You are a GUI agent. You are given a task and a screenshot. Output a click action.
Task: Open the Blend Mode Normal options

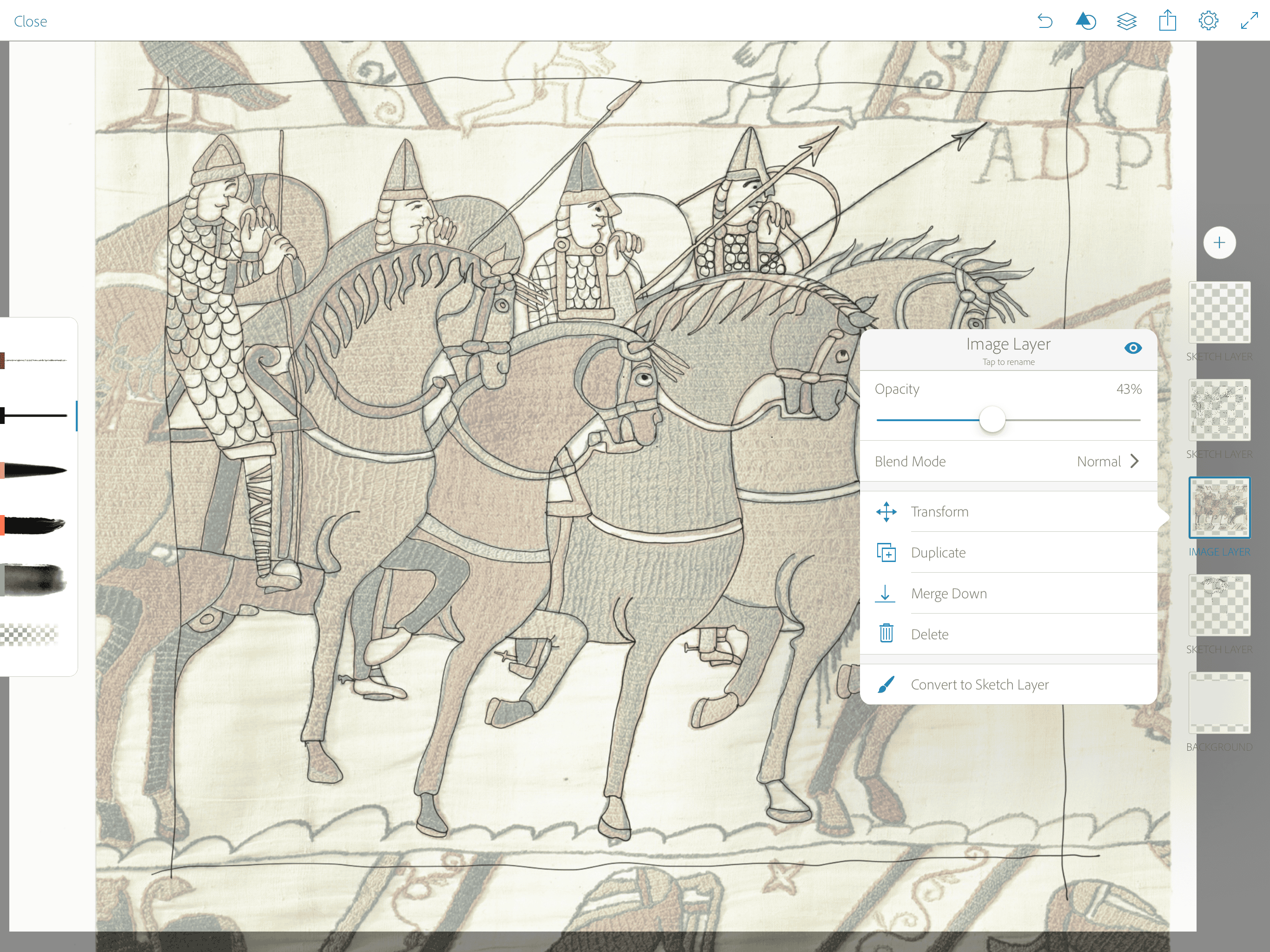[x=1008, y=461]
